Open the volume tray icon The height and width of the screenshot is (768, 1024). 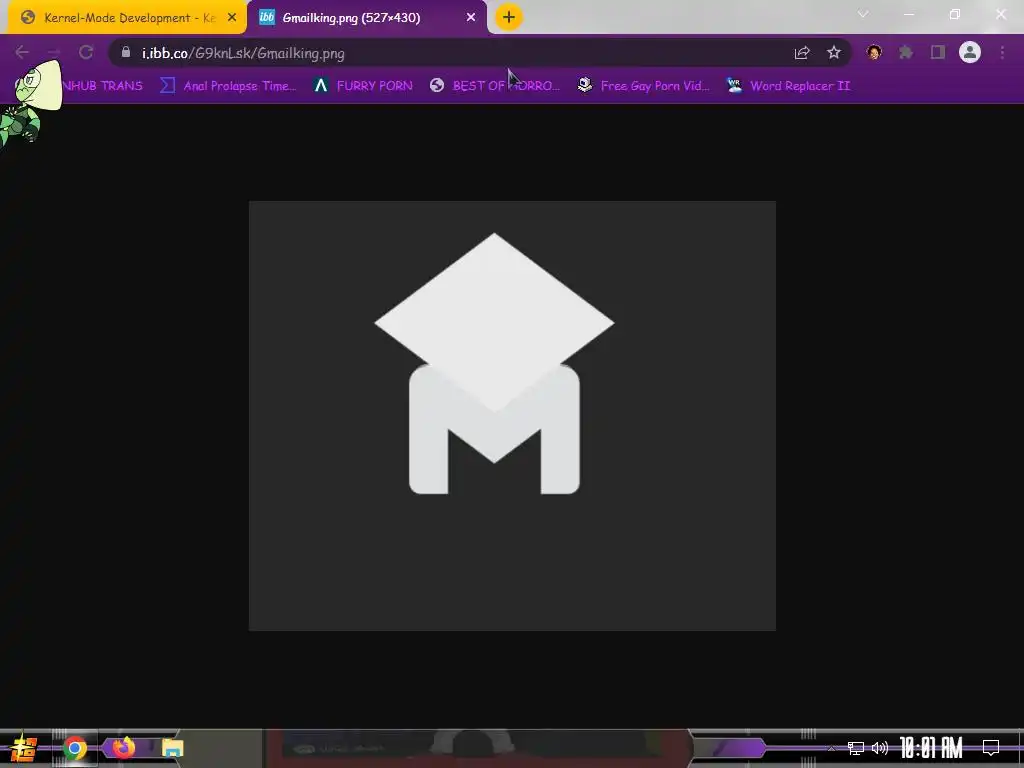[880, 748]
